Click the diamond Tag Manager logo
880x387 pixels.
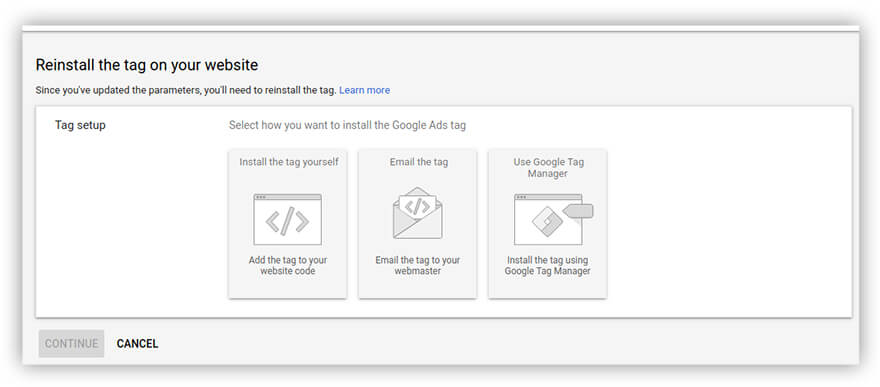(547, 222)
